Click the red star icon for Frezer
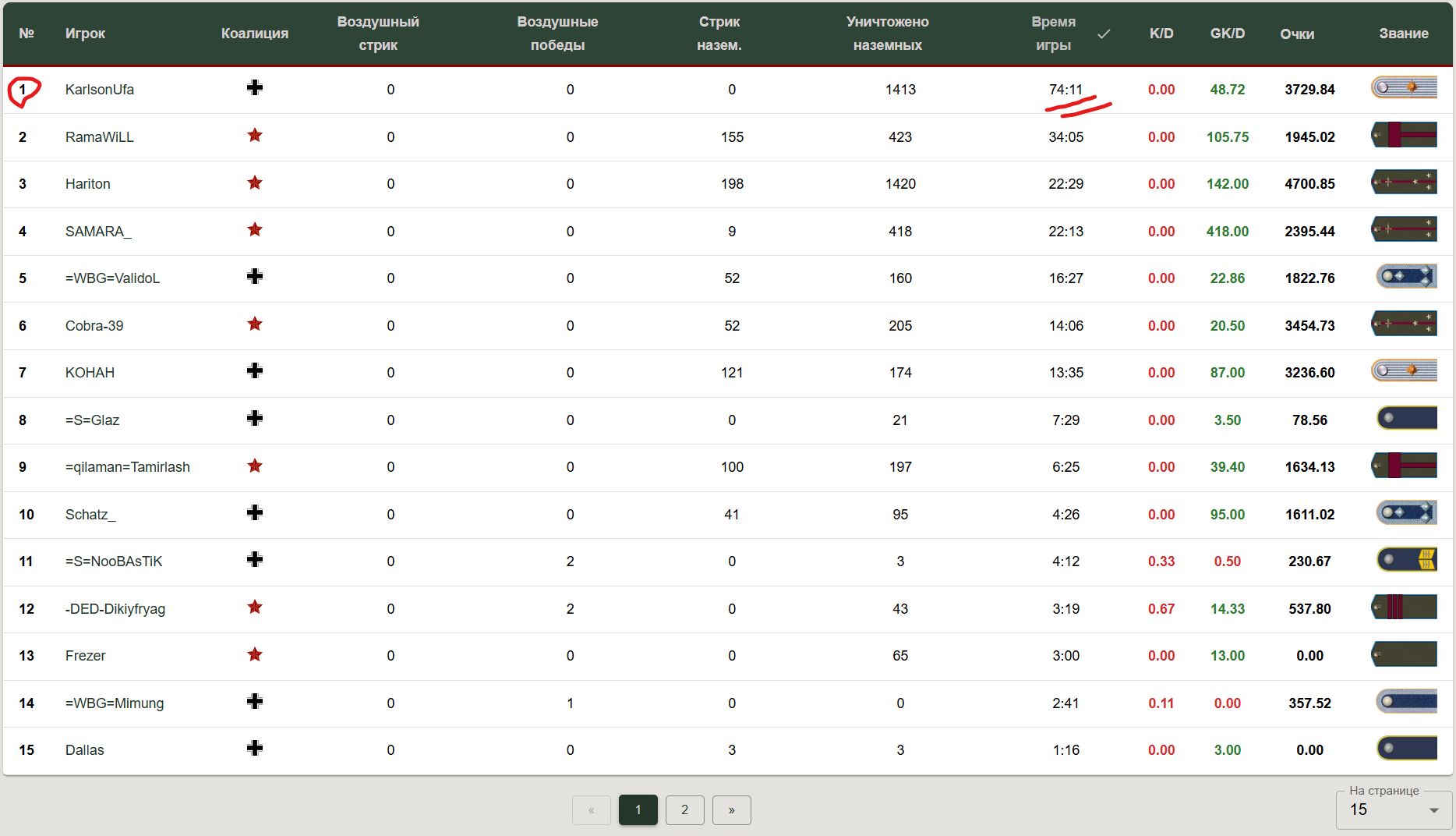Image resolution: width=1456 pixels, height=836 pixels. point(255,654)
